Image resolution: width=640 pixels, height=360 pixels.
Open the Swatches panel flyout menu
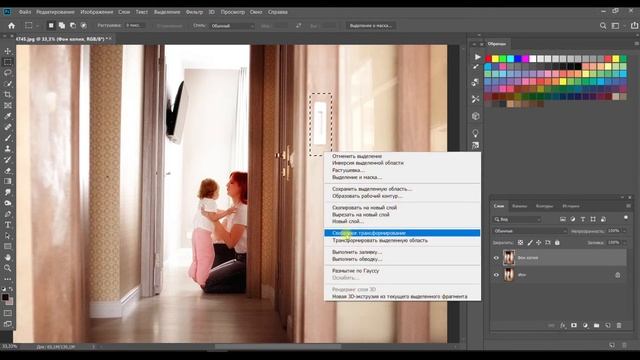(x=636, y=44)
